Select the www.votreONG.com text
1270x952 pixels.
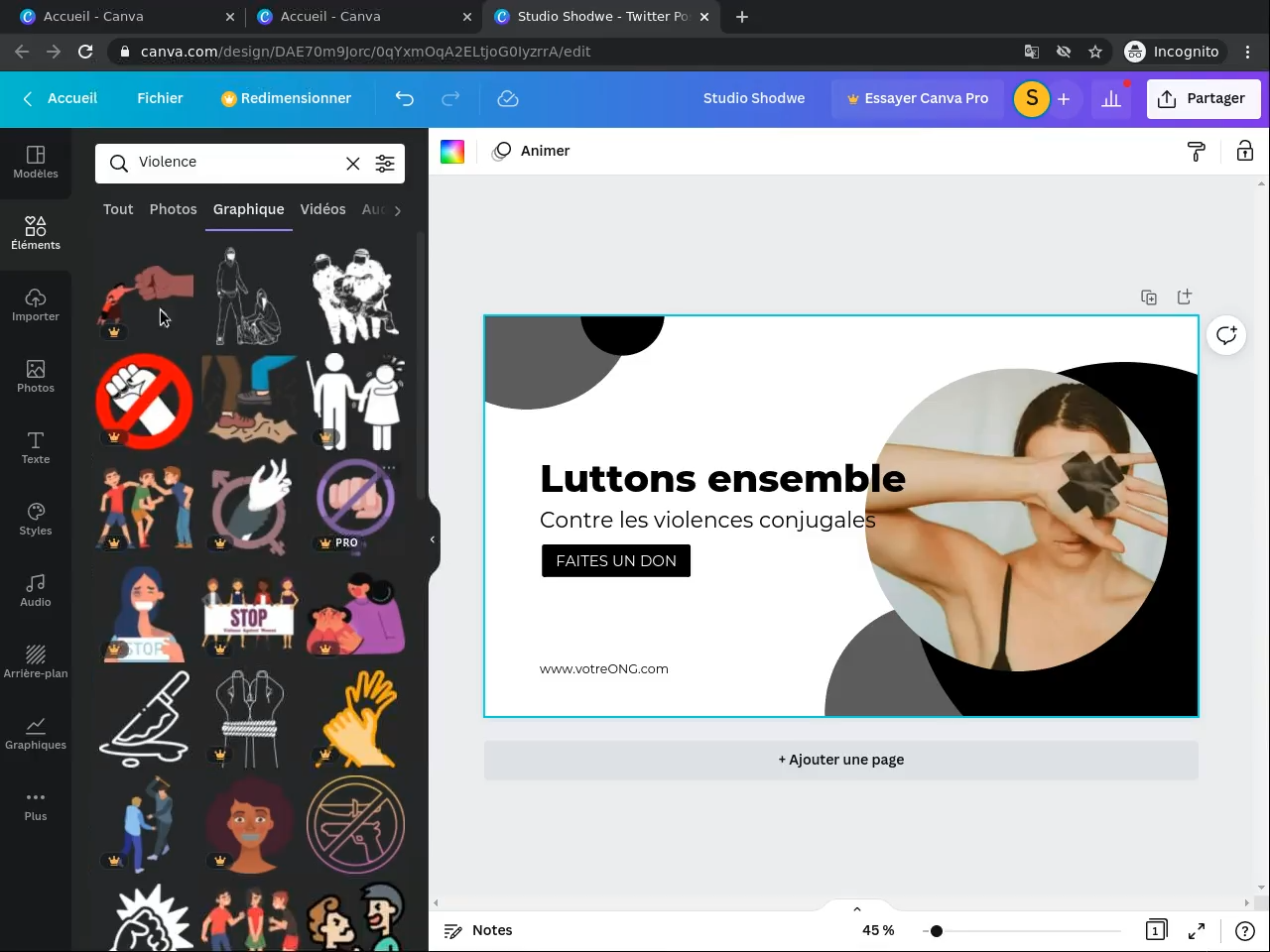click(x=604, y=669)
